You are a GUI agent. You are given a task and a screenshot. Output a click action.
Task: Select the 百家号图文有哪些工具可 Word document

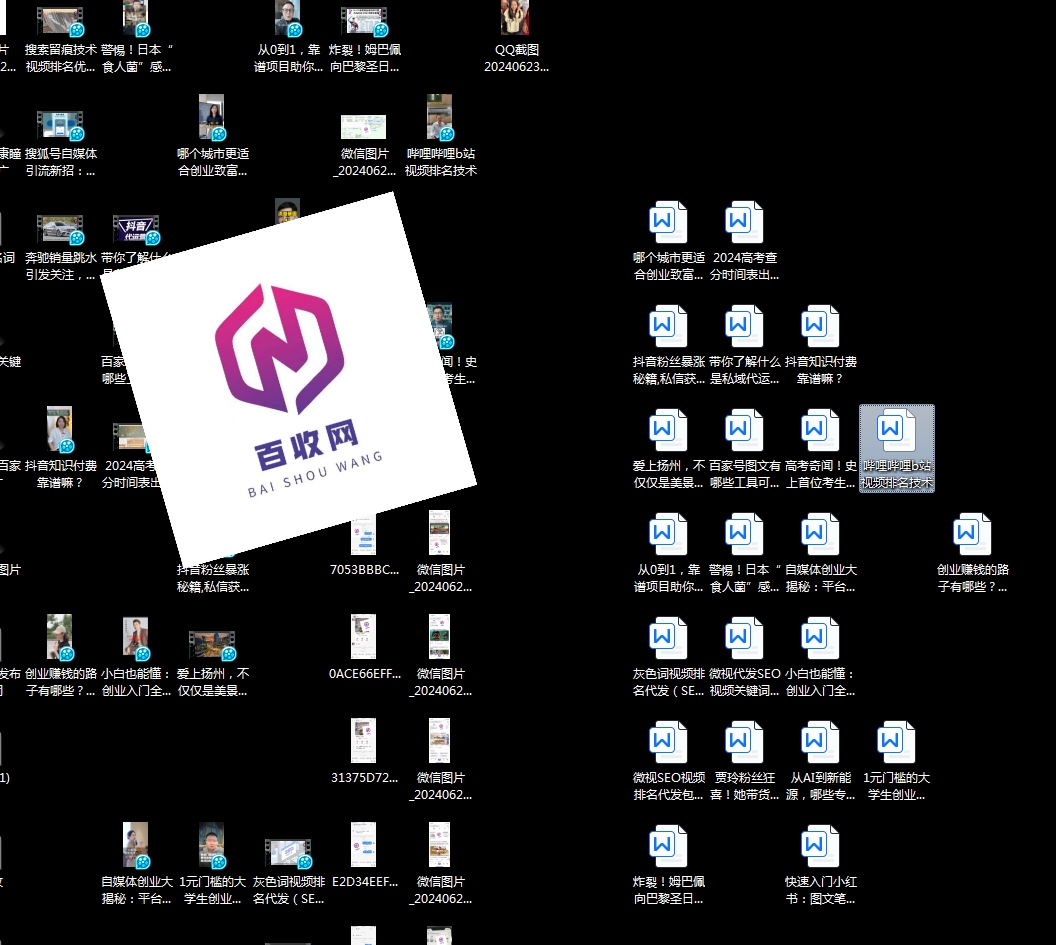744,449
